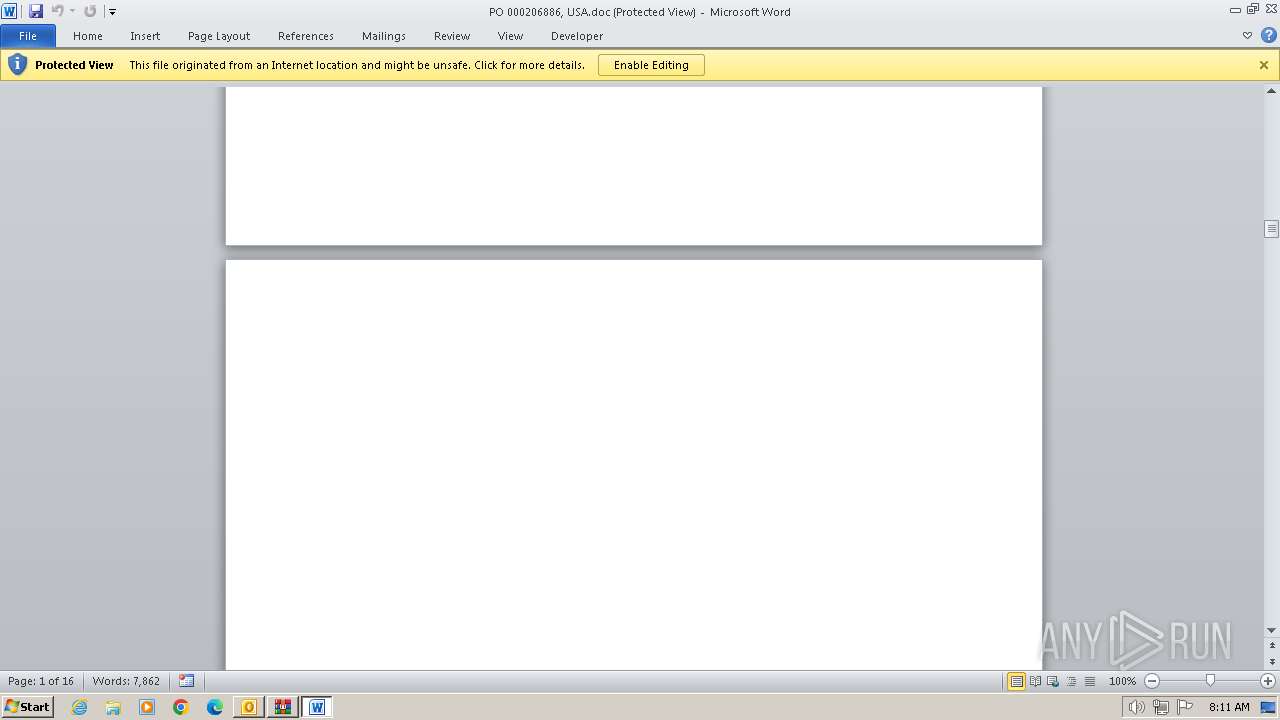
Task: Click the Next Page double-arrow button
Action: coord(1271,662)
